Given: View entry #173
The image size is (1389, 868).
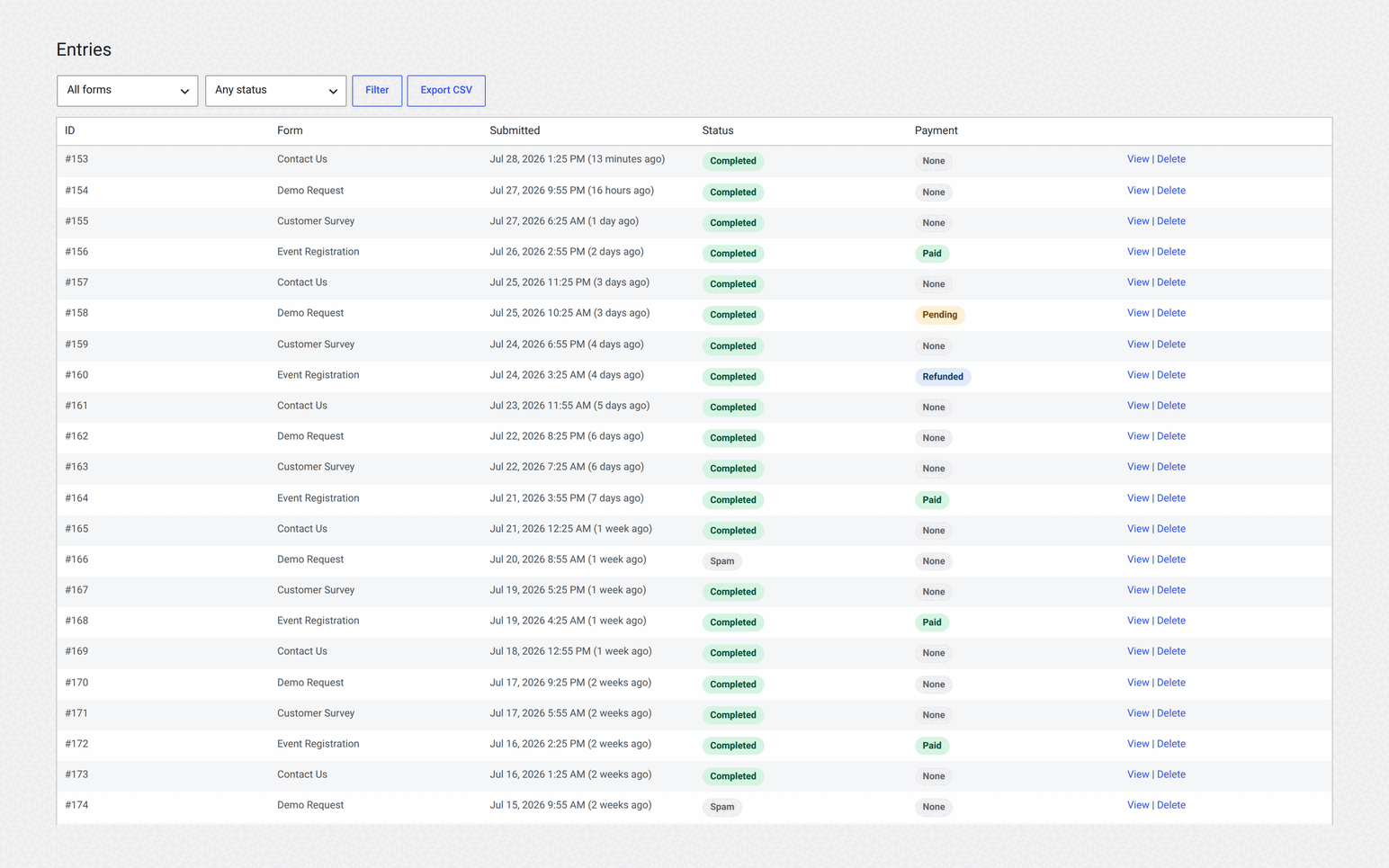Looking at the screenshot, I should point(1138,774).
